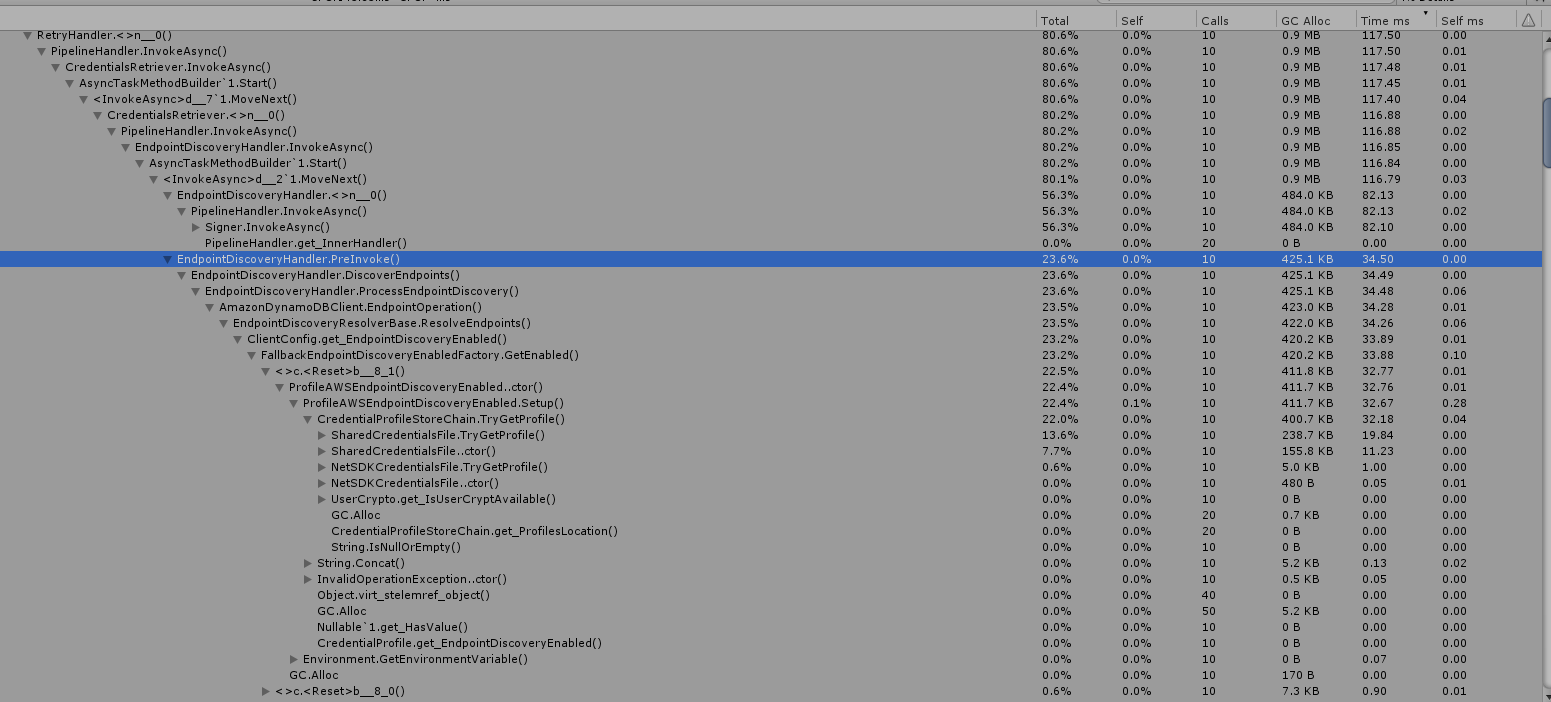Image resolution: width=1551 pixels, height=702 pixels.
Task: Expand Environment.GetEnvironmentVariable() triangle
Action: pyautogui.click(x=294, y=659)
